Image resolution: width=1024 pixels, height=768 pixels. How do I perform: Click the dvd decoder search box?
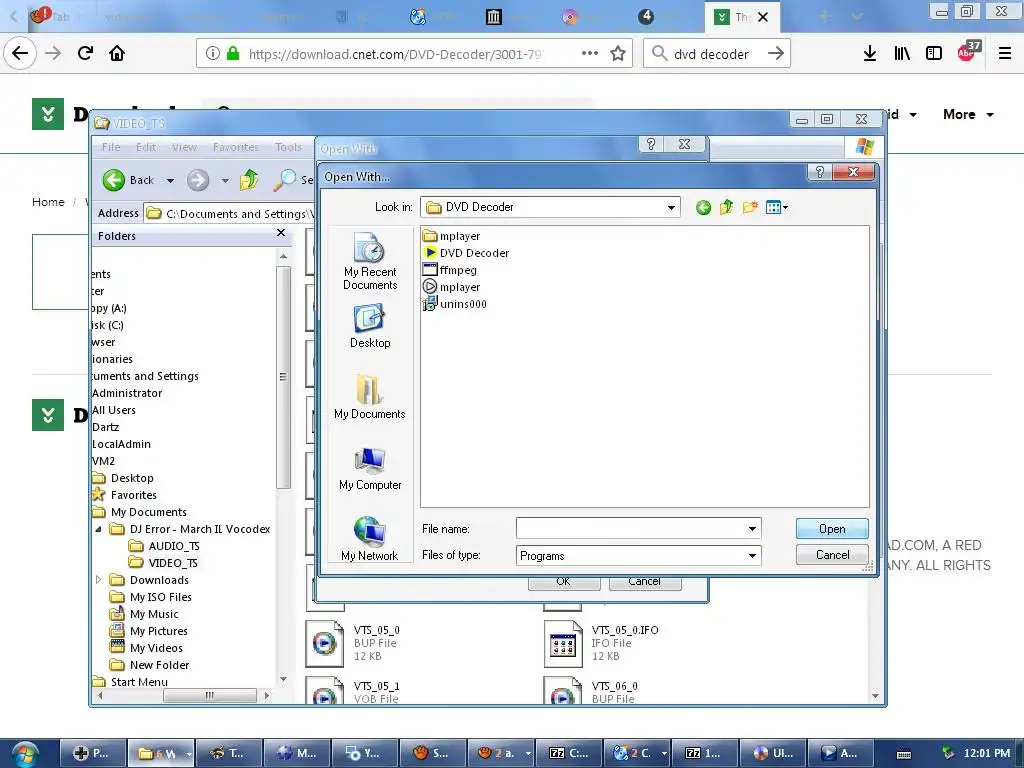[716, 54]
